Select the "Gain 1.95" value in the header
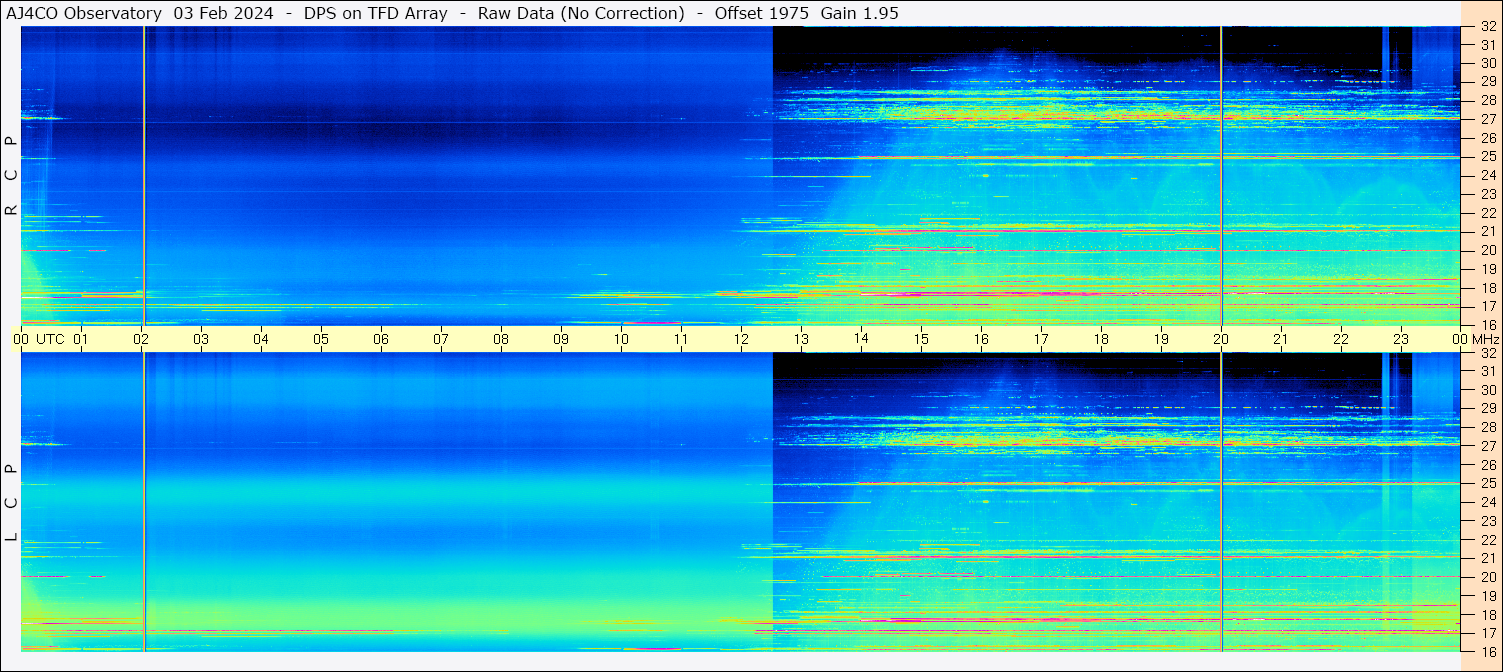Screen dimensions: 1503x672 pyautogui.click(x=859, y=13)
